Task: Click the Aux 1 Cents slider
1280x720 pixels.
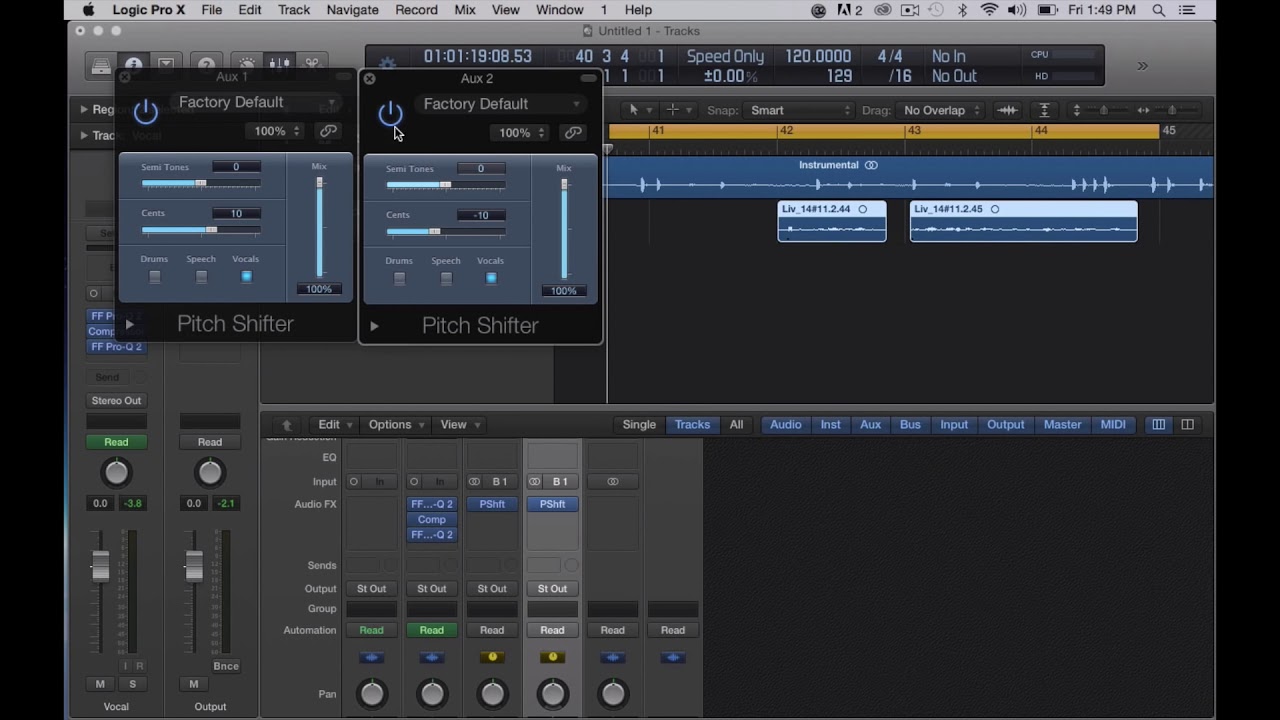Action: (201, 230)
